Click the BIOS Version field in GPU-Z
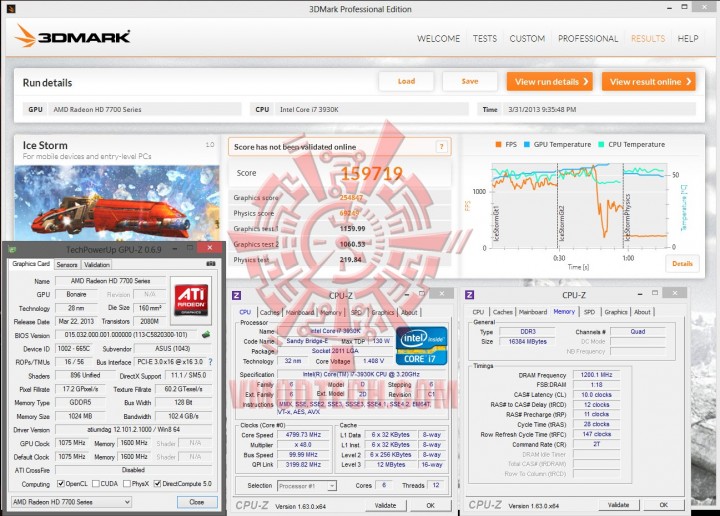Image resolution: width=720 pixels, height=516 pixels. [x=127, y=335]
